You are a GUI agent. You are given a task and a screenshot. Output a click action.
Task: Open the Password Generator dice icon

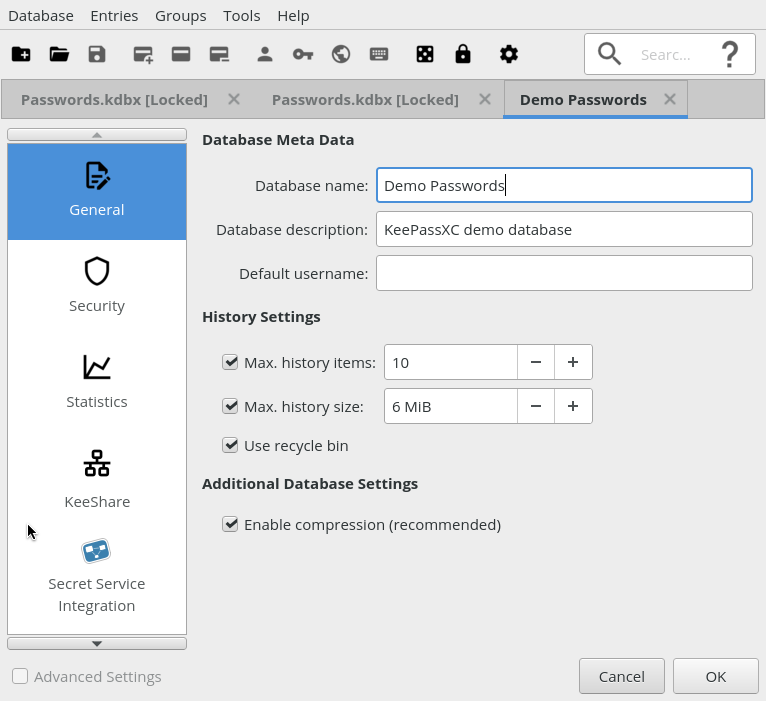tap(425, 54)
